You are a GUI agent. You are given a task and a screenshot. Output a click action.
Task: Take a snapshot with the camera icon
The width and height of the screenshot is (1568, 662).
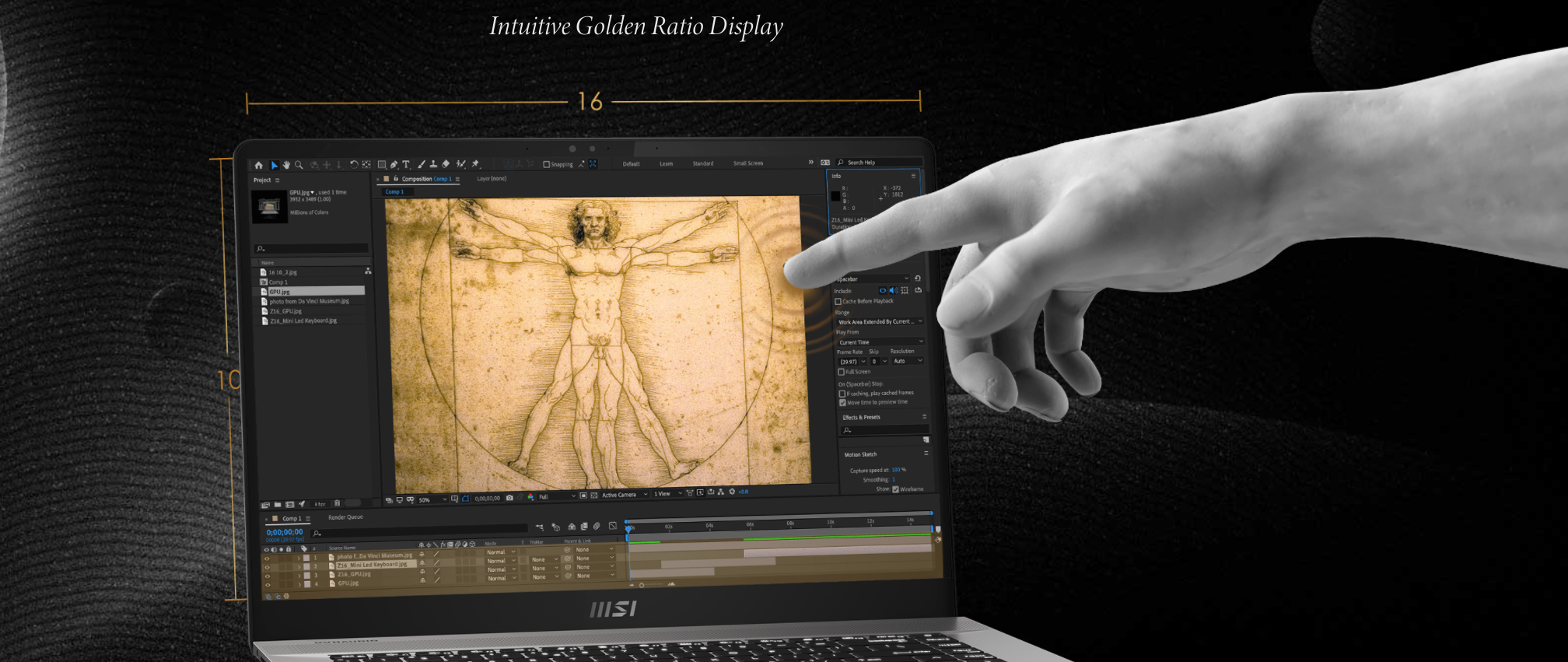click(509, 498)
